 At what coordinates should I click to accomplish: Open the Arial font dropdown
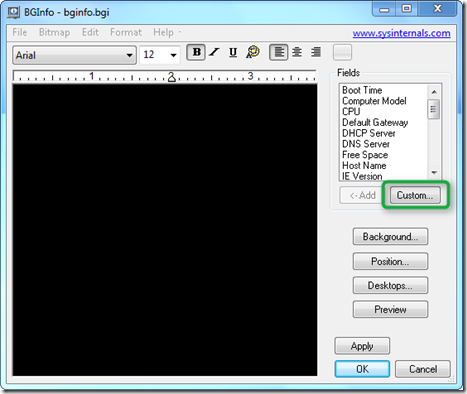point(74,55)
